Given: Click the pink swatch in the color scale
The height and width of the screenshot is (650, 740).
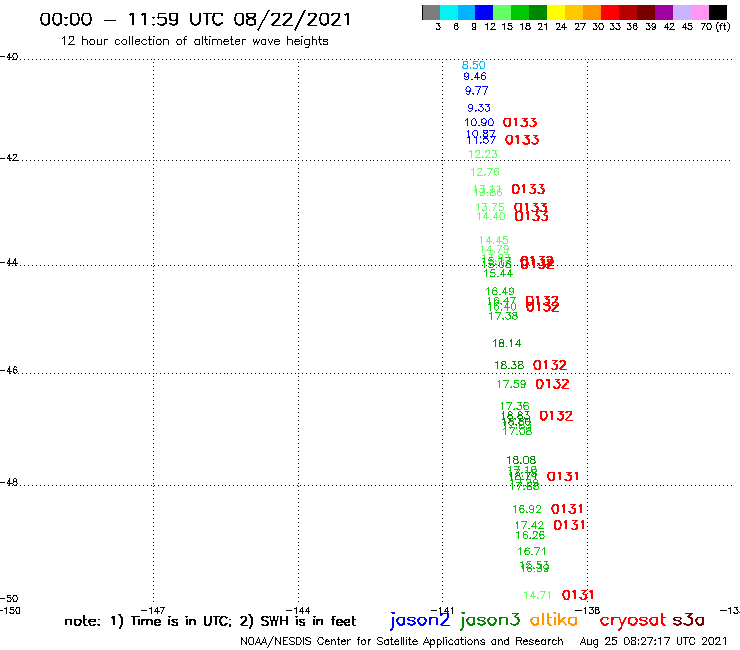Looking at the screenshot, I should pos(700,12).
